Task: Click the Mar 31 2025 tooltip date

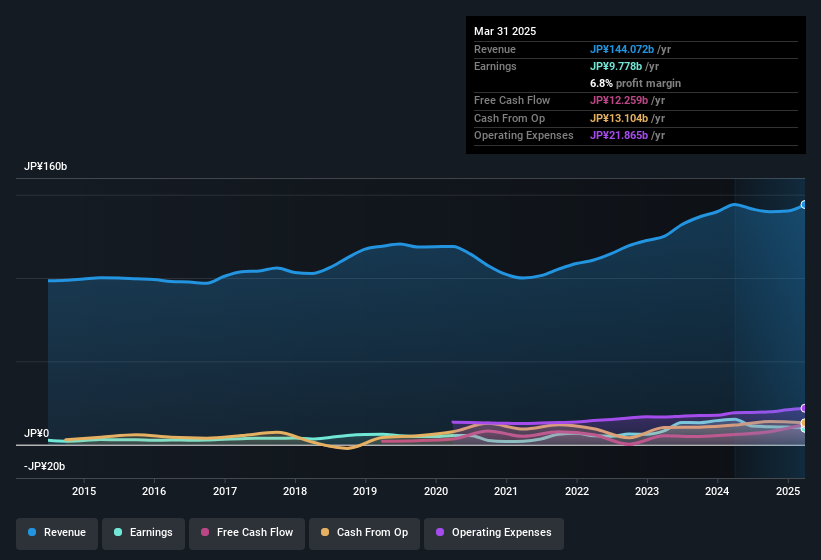Action: (505, 31)
